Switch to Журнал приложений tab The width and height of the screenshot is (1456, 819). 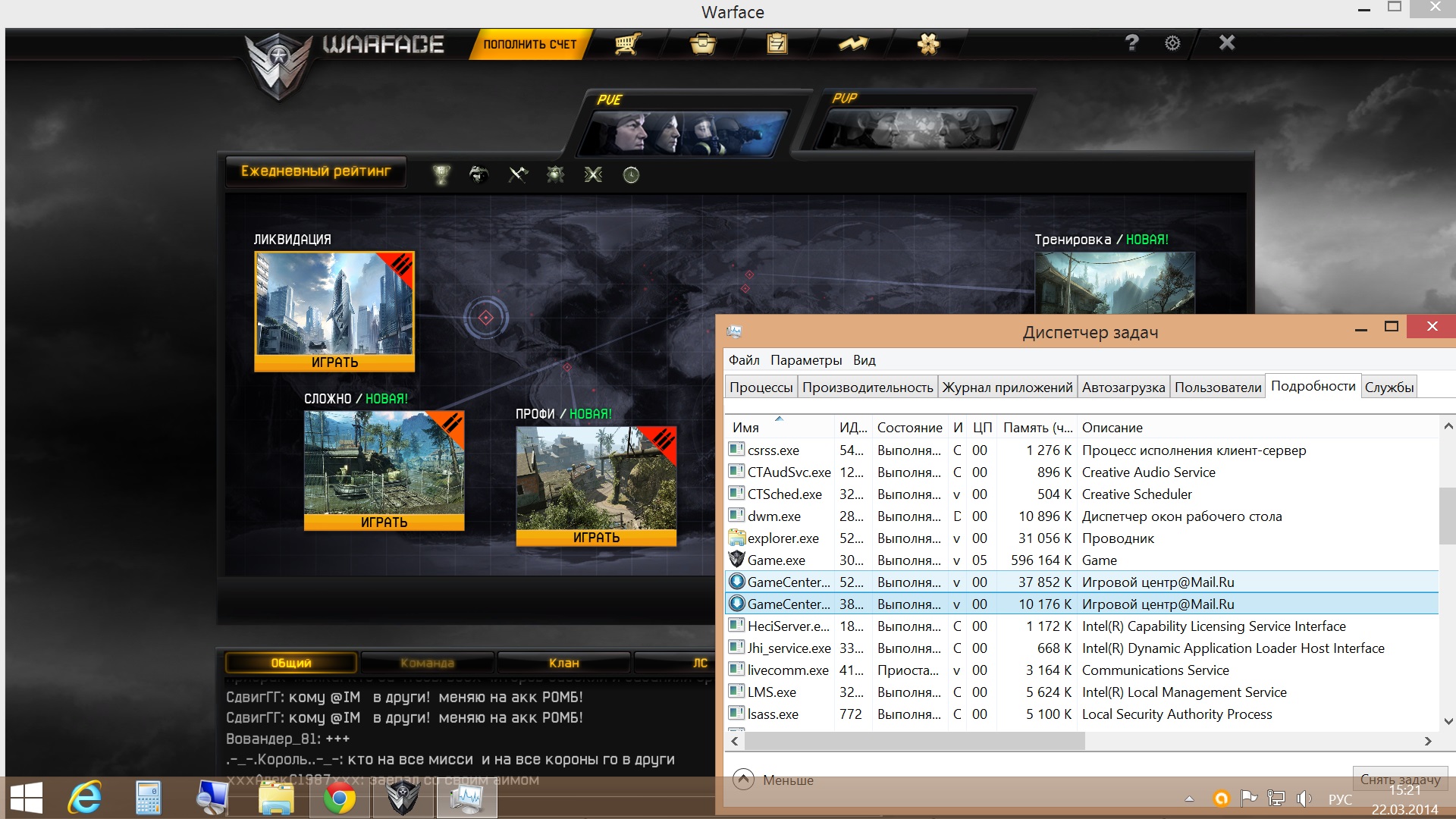[x=1007, y=388]
